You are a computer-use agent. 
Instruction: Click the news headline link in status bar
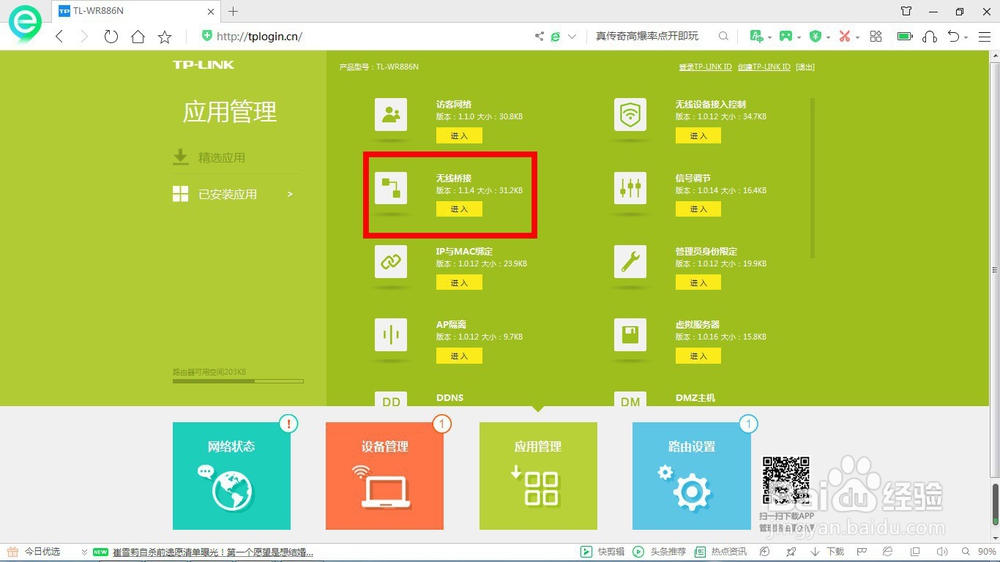click(x=213, y=552)
